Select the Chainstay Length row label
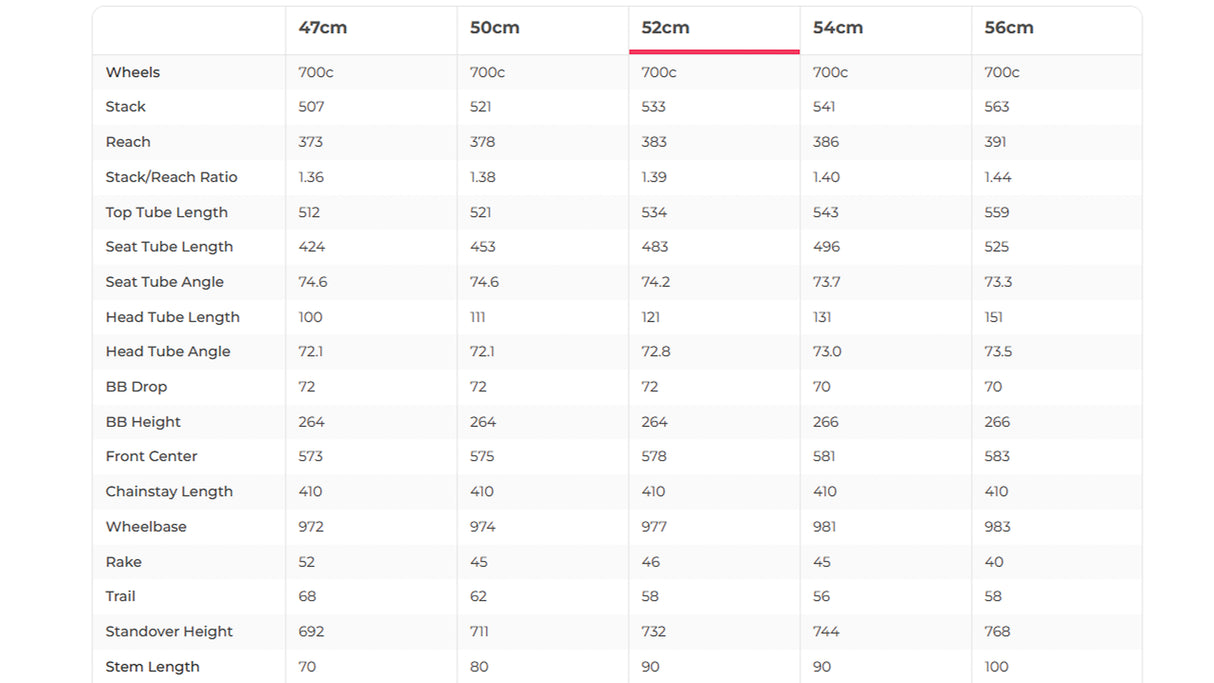1214x683 pixels. click(x=169, y=491)
